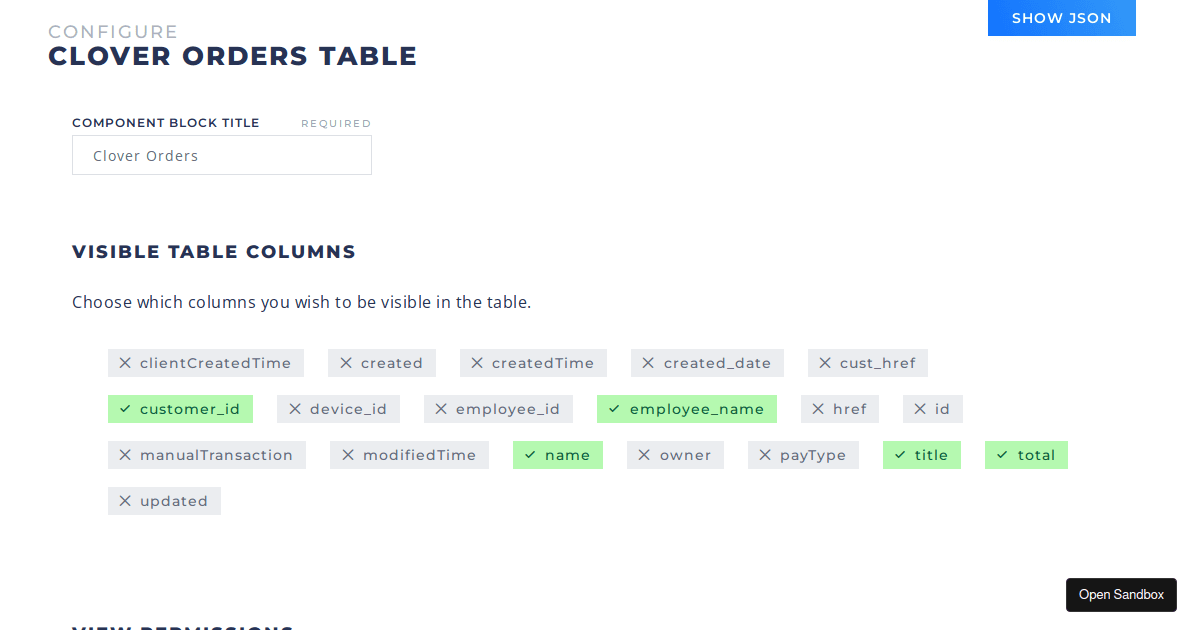1200x630 pixels.
Task: Click the checkmark icon on customer_id chip
Action: (125, 409)
